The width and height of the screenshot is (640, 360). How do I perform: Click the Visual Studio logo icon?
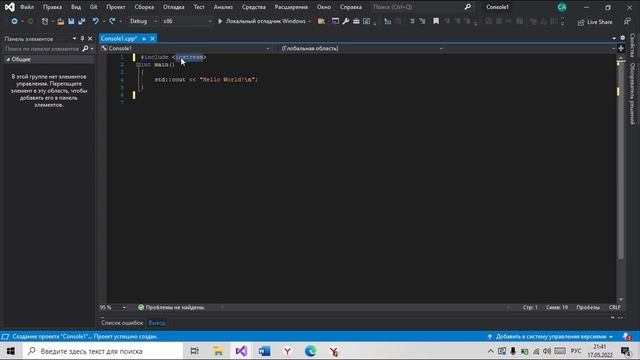pyautogui.click(x=9, y=7)
